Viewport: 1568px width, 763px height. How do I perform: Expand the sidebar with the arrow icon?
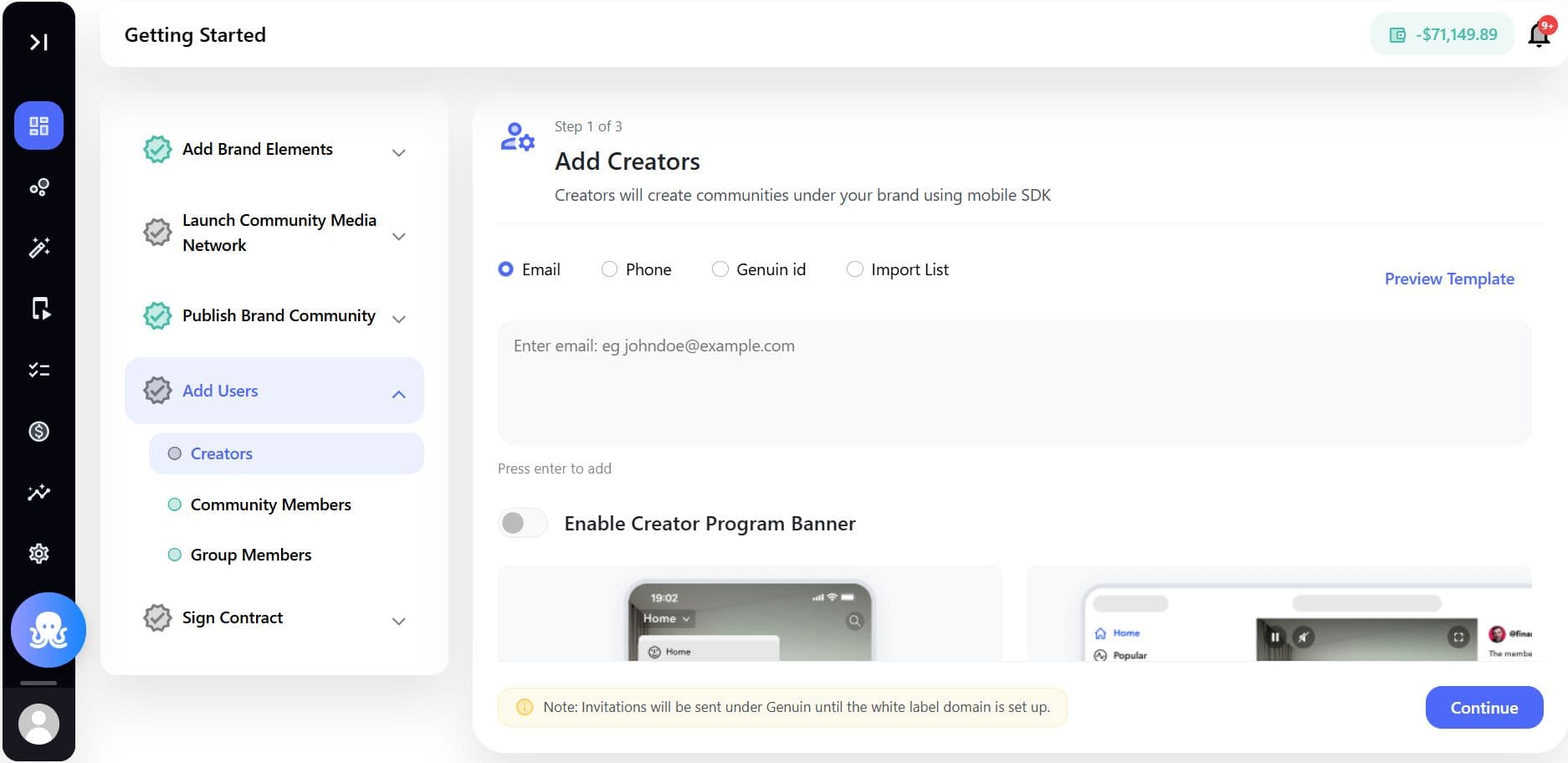pyautogui.click(x=38, y=42)
